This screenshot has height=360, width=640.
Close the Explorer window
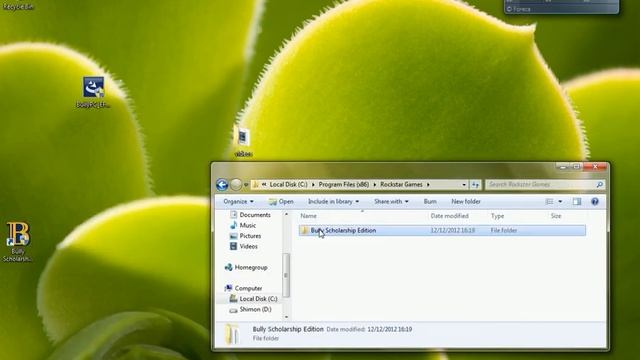coord(596,167)
